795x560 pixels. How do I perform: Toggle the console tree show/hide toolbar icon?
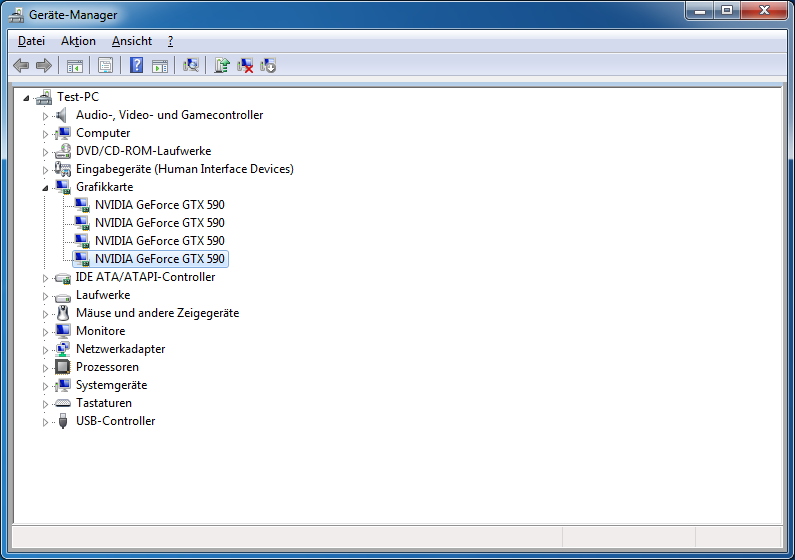click(x=75, y=65)
